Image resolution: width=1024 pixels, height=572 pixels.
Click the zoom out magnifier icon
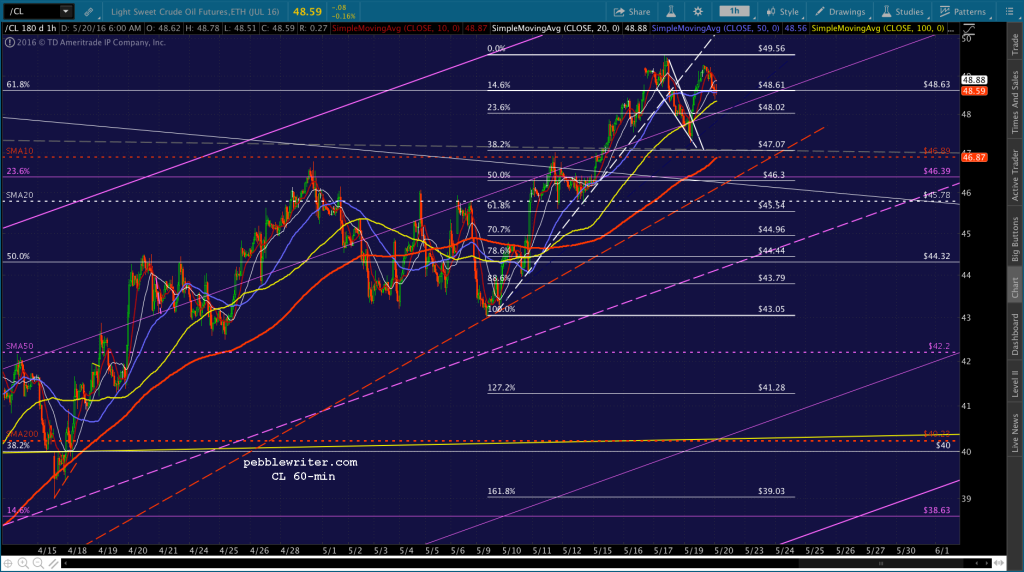point(38,563)
